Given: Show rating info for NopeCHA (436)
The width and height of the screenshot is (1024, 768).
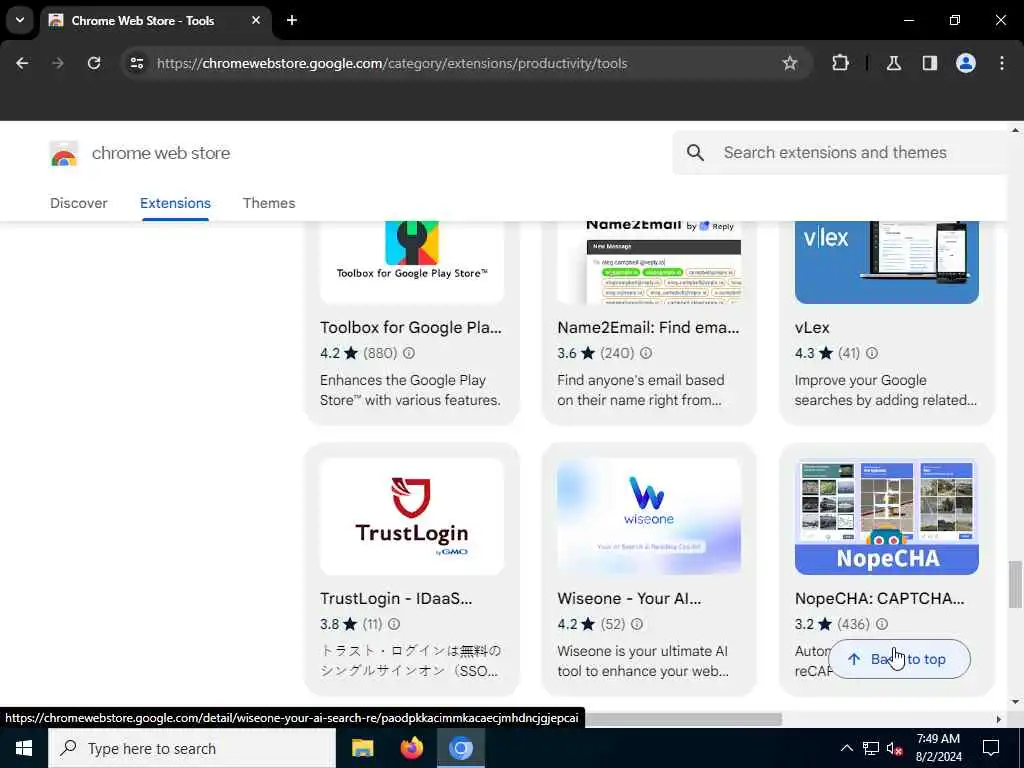Looking at the screenshot, I should click(882, 624).
